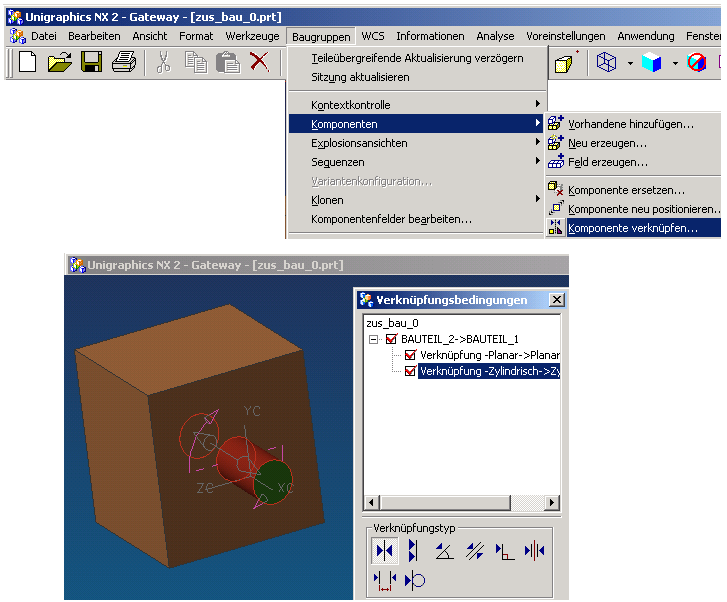Cut selection with the scissors icon

point(163,62)
